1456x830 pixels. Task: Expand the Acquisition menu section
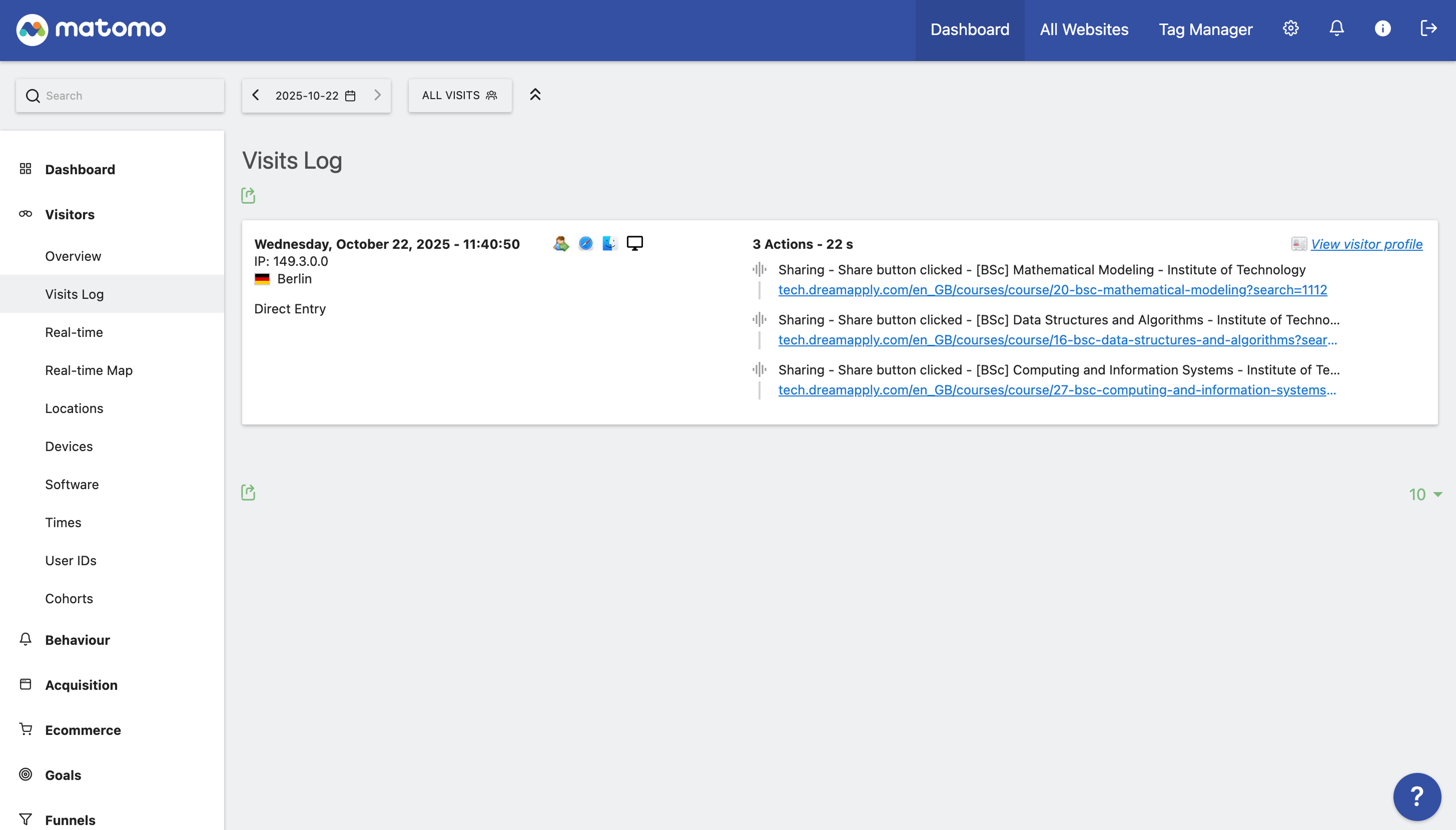click(x=82, y=685)
